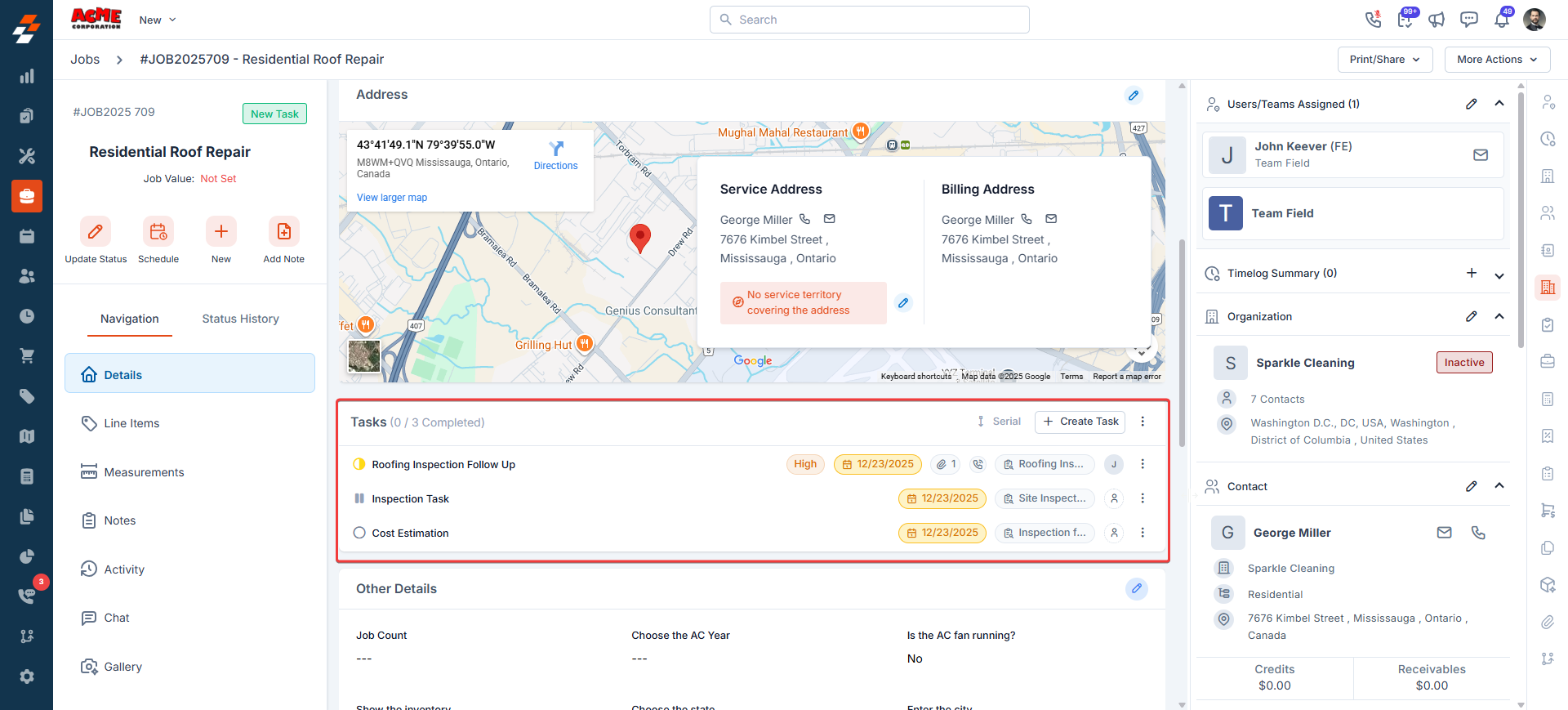The image size is (1568, 710).
Task: Open the chat messages icon in header
Action: pyautogui.click(x=1468, y=19)
